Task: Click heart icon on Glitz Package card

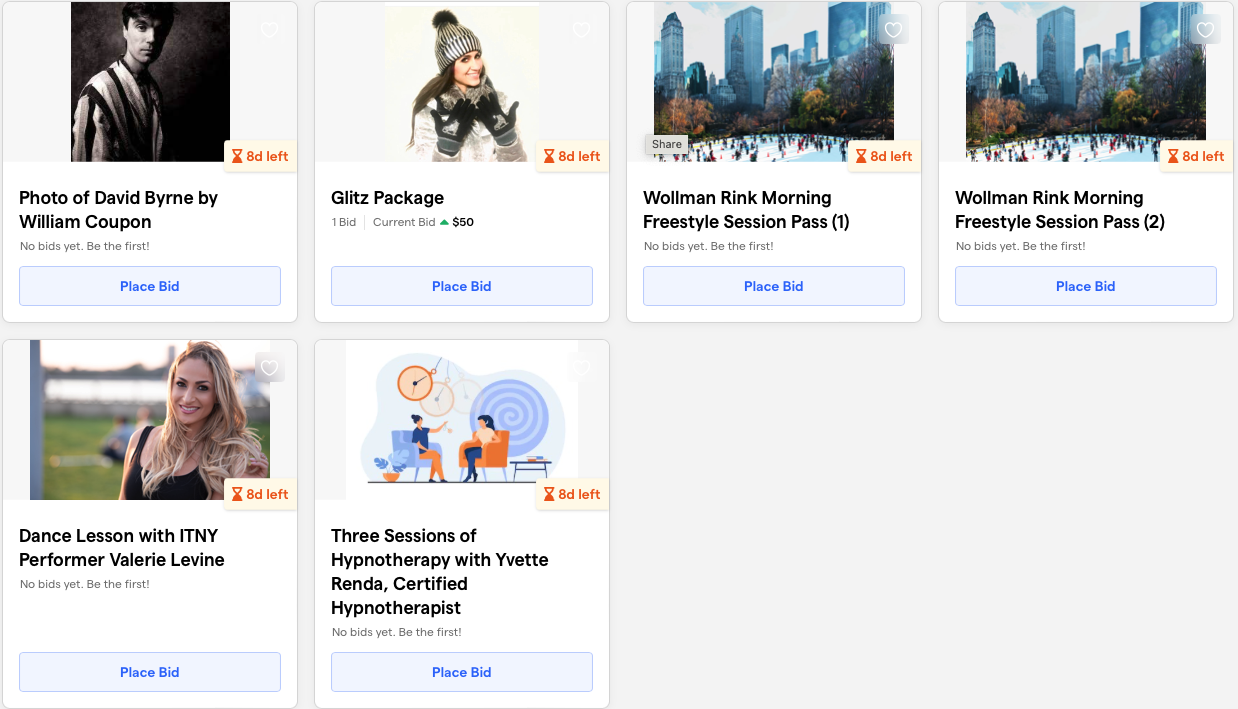Action: [x=582, y=30]
